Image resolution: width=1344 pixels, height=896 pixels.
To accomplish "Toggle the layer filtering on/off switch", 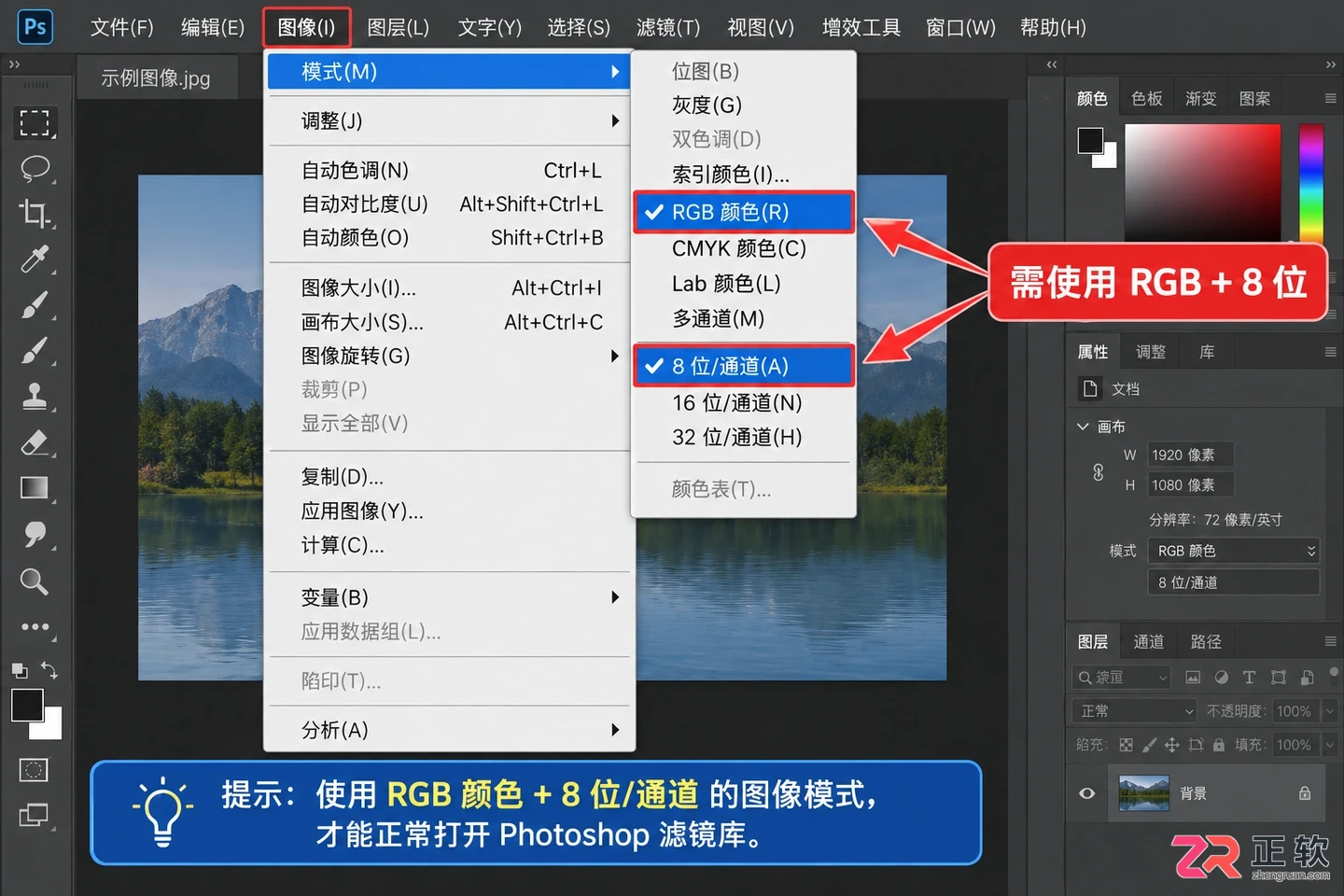I will point(1334,671).
